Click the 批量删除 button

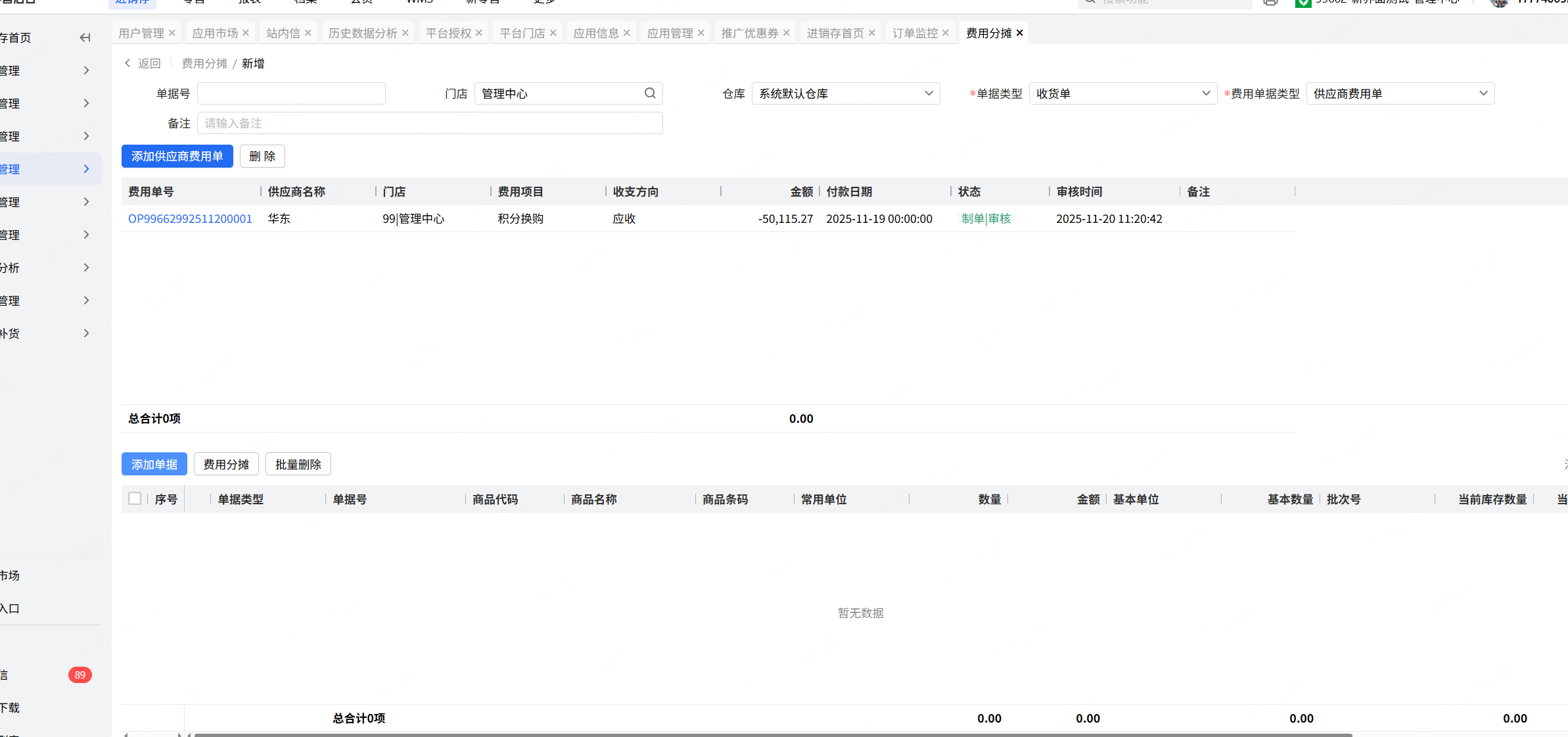pos(298,464)
